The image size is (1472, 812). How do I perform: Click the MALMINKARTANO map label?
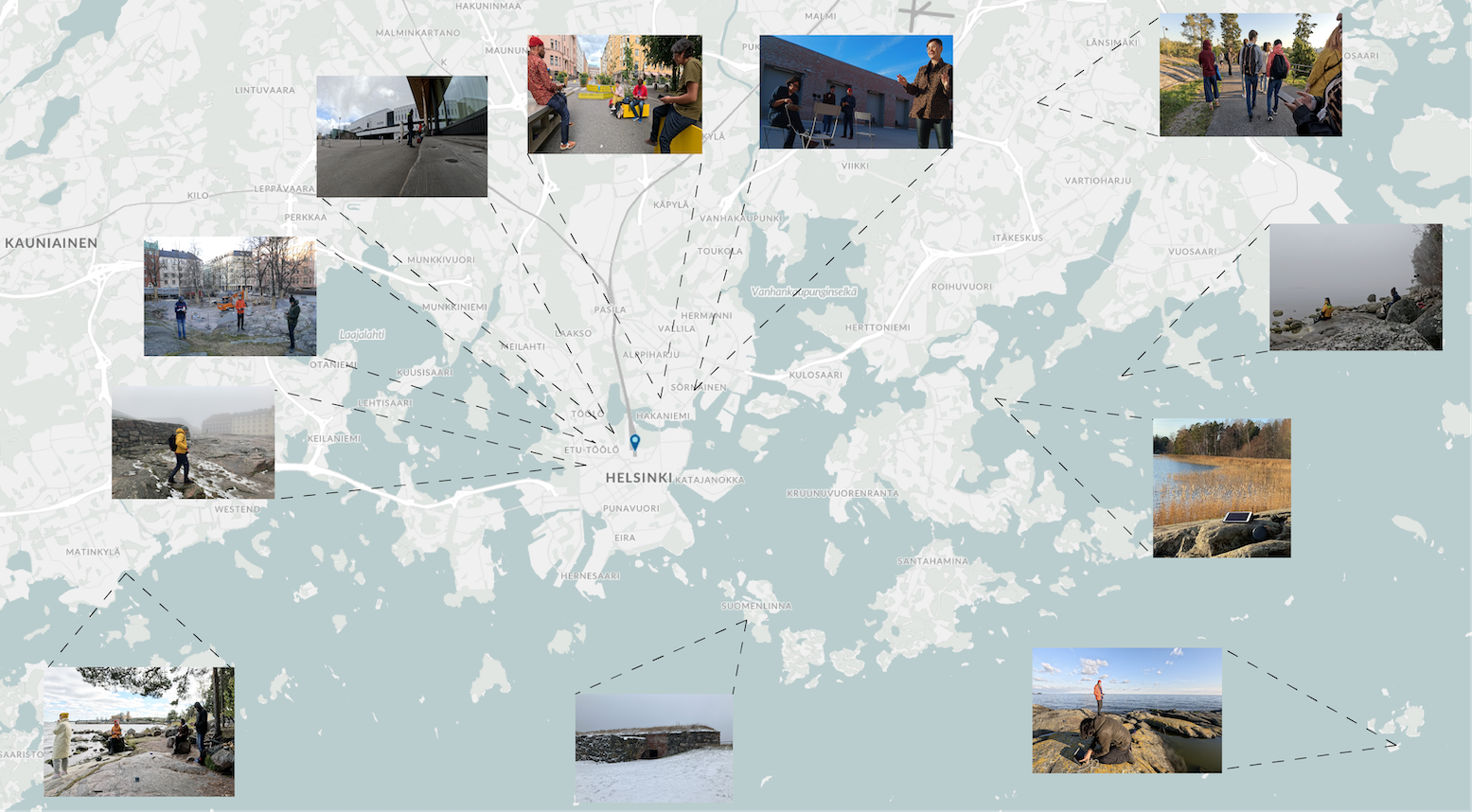tap(417, 32)
